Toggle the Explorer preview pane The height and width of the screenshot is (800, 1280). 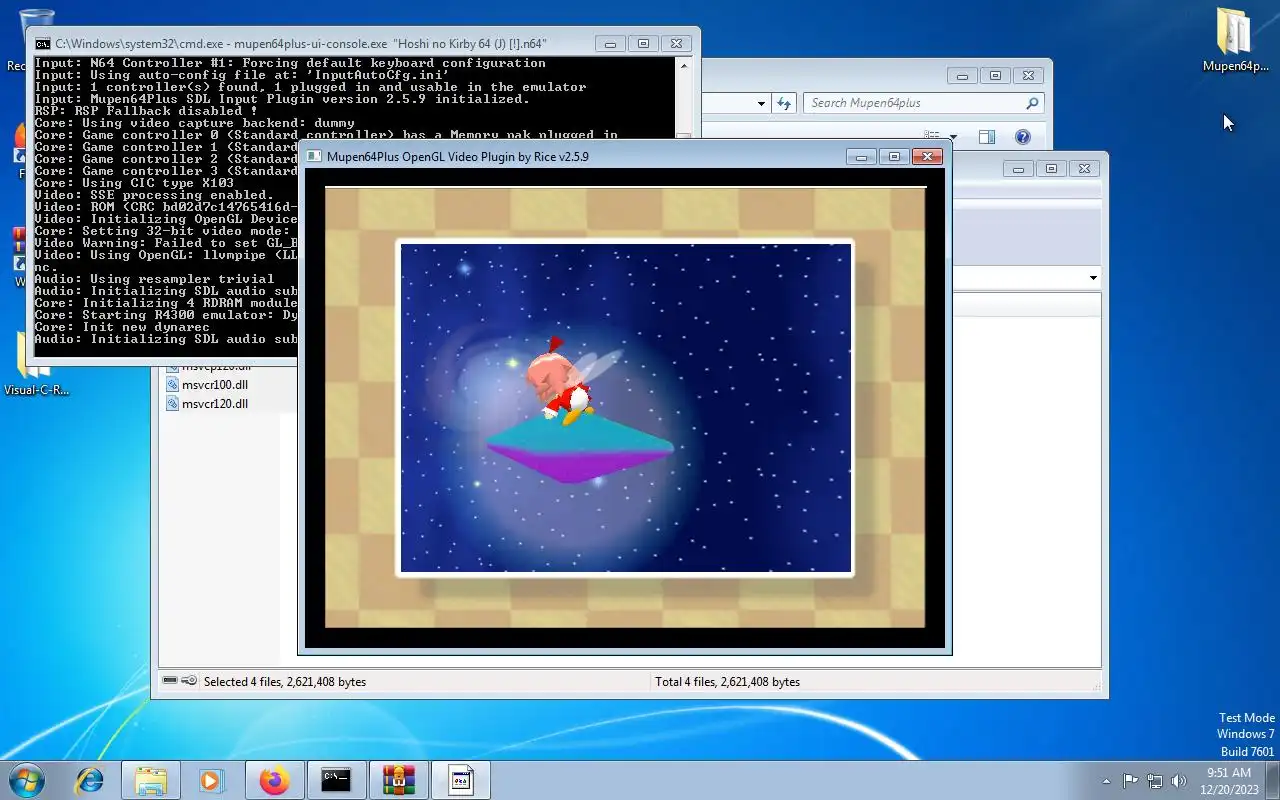(x=987, y=137)
